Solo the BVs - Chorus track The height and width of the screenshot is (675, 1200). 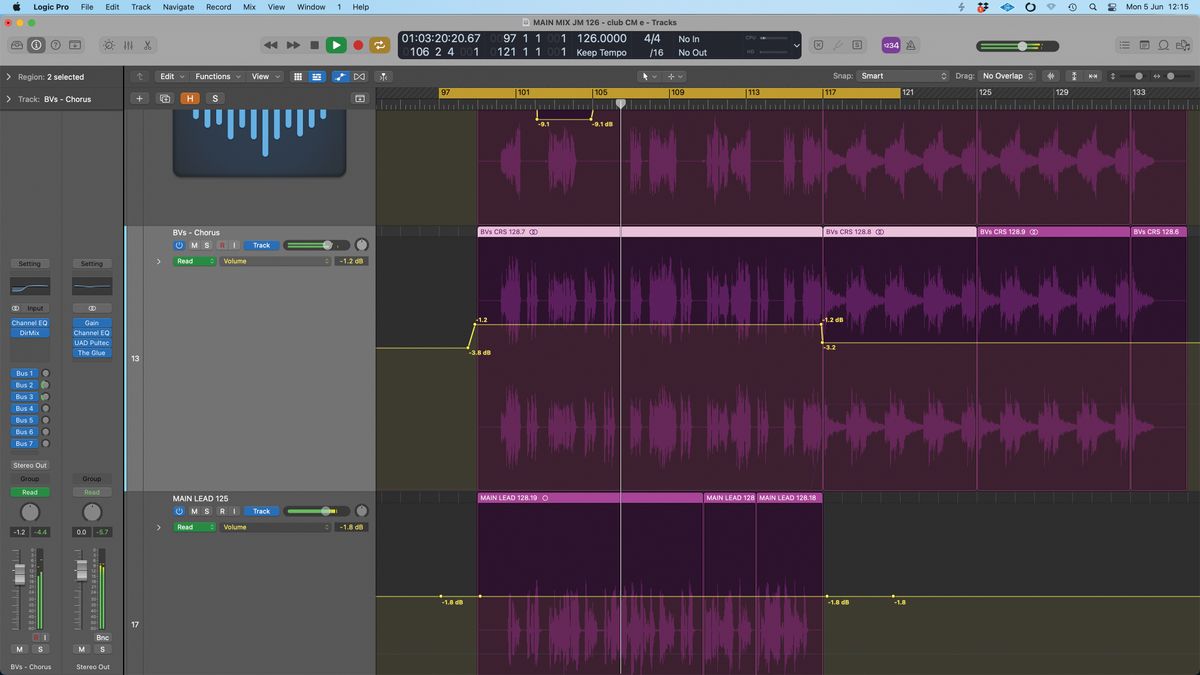pos(207,245)
